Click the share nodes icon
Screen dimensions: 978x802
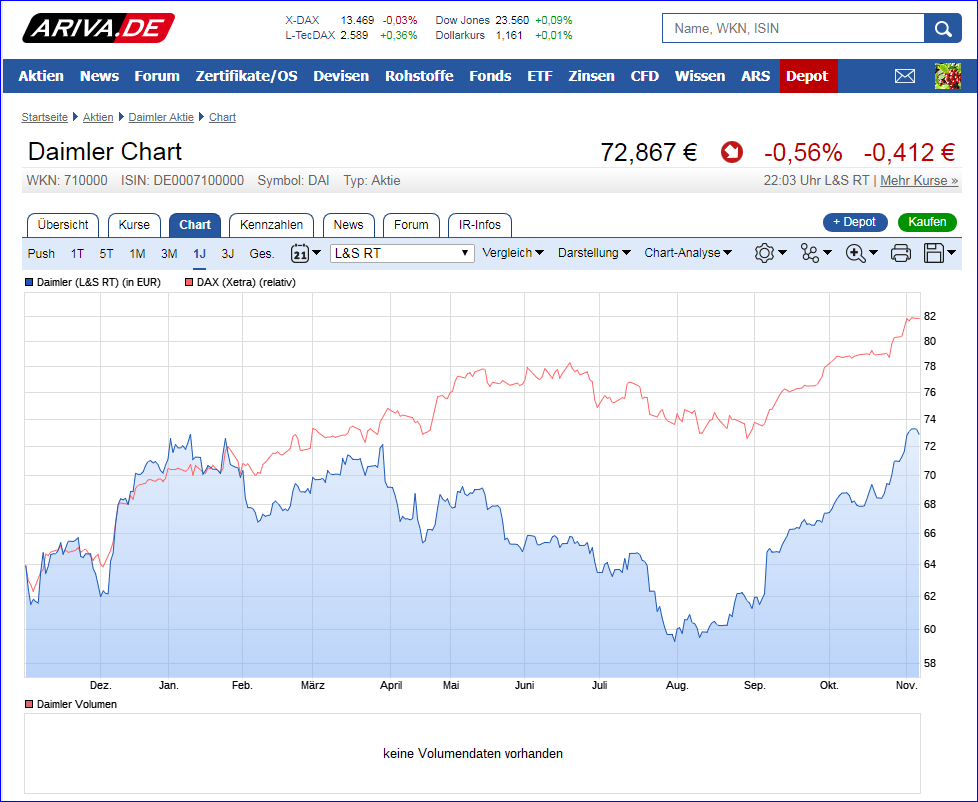point(810,253)
